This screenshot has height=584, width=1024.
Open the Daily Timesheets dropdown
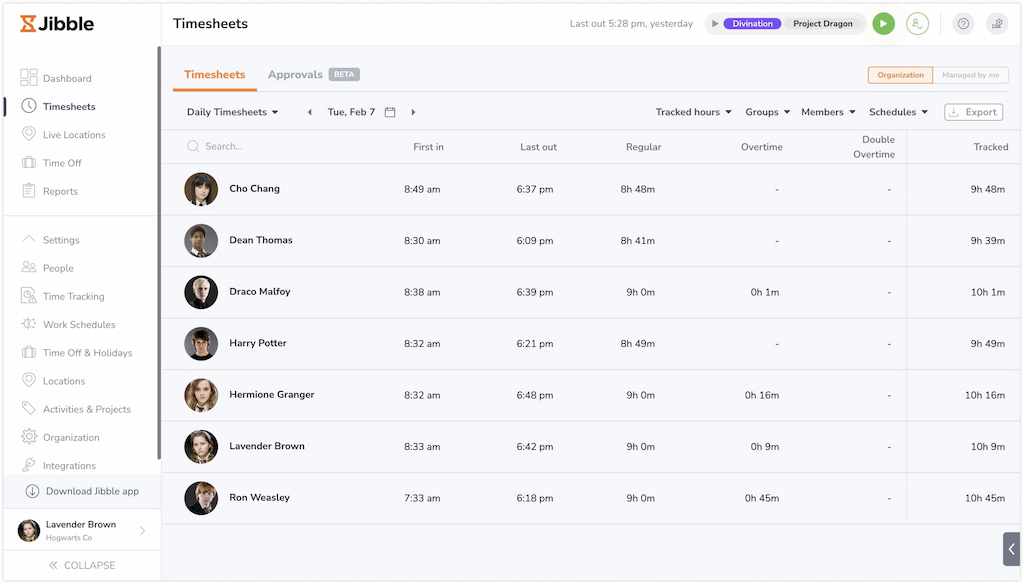click(231, 112)
